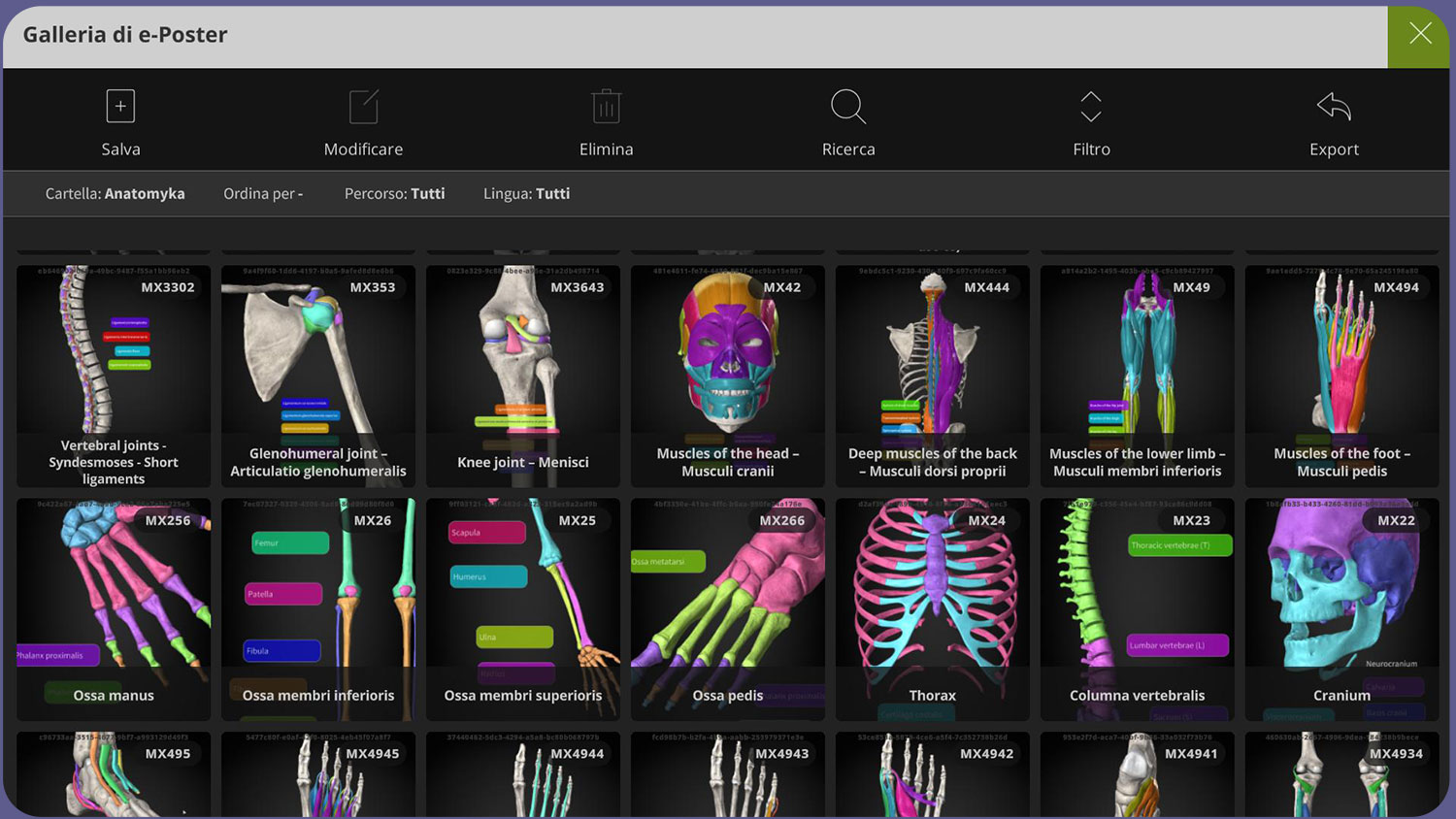Open Deep muscles of the back poster MX444
Image resolution: width=1456 pixels, height=819 pixels.
pyautogui.click(x=933, y=377)
